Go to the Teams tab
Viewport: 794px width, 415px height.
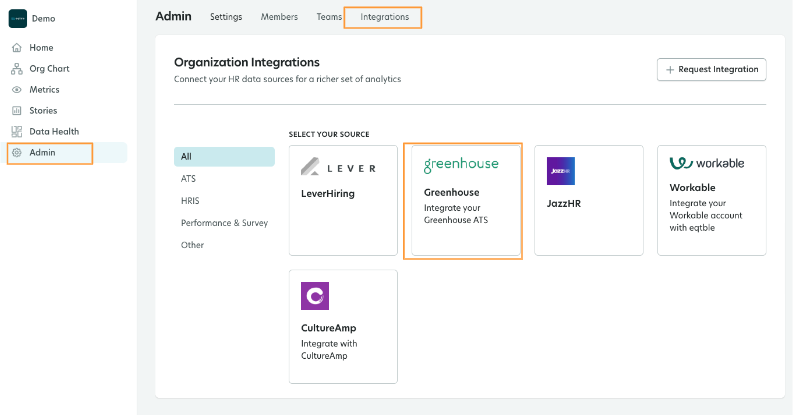point(329,17)
